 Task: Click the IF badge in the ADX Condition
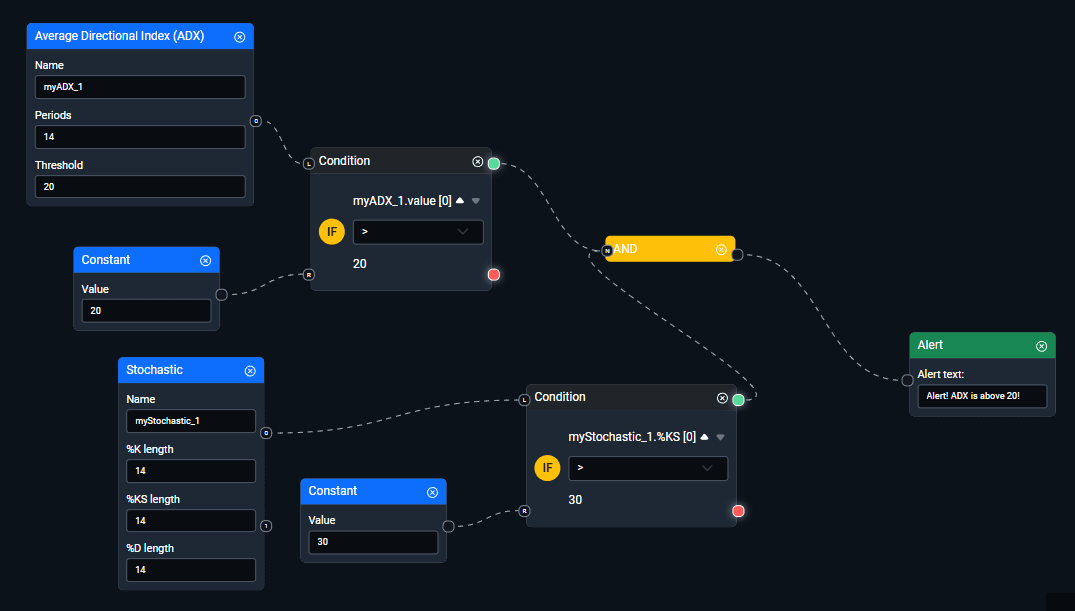pyautogui.click(x=332, y=232)
